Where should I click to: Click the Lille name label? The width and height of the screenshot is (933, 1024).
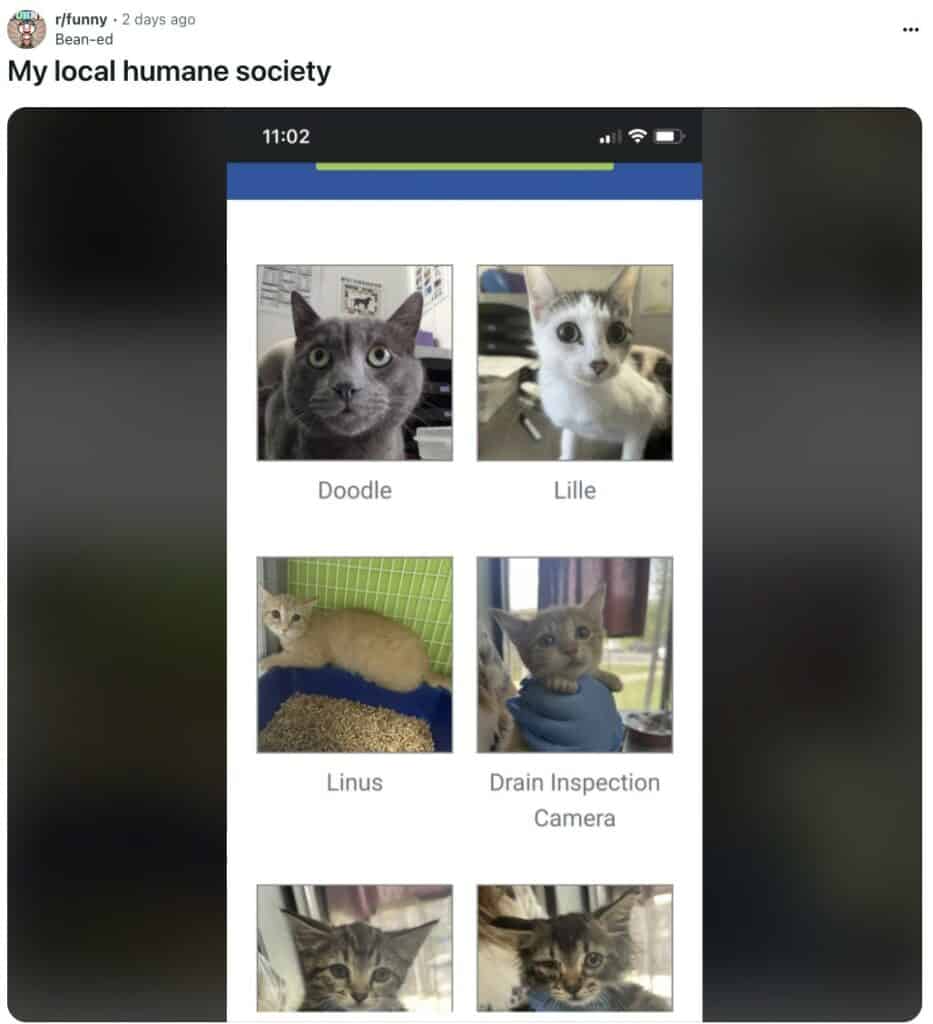[x=575, y=490]
